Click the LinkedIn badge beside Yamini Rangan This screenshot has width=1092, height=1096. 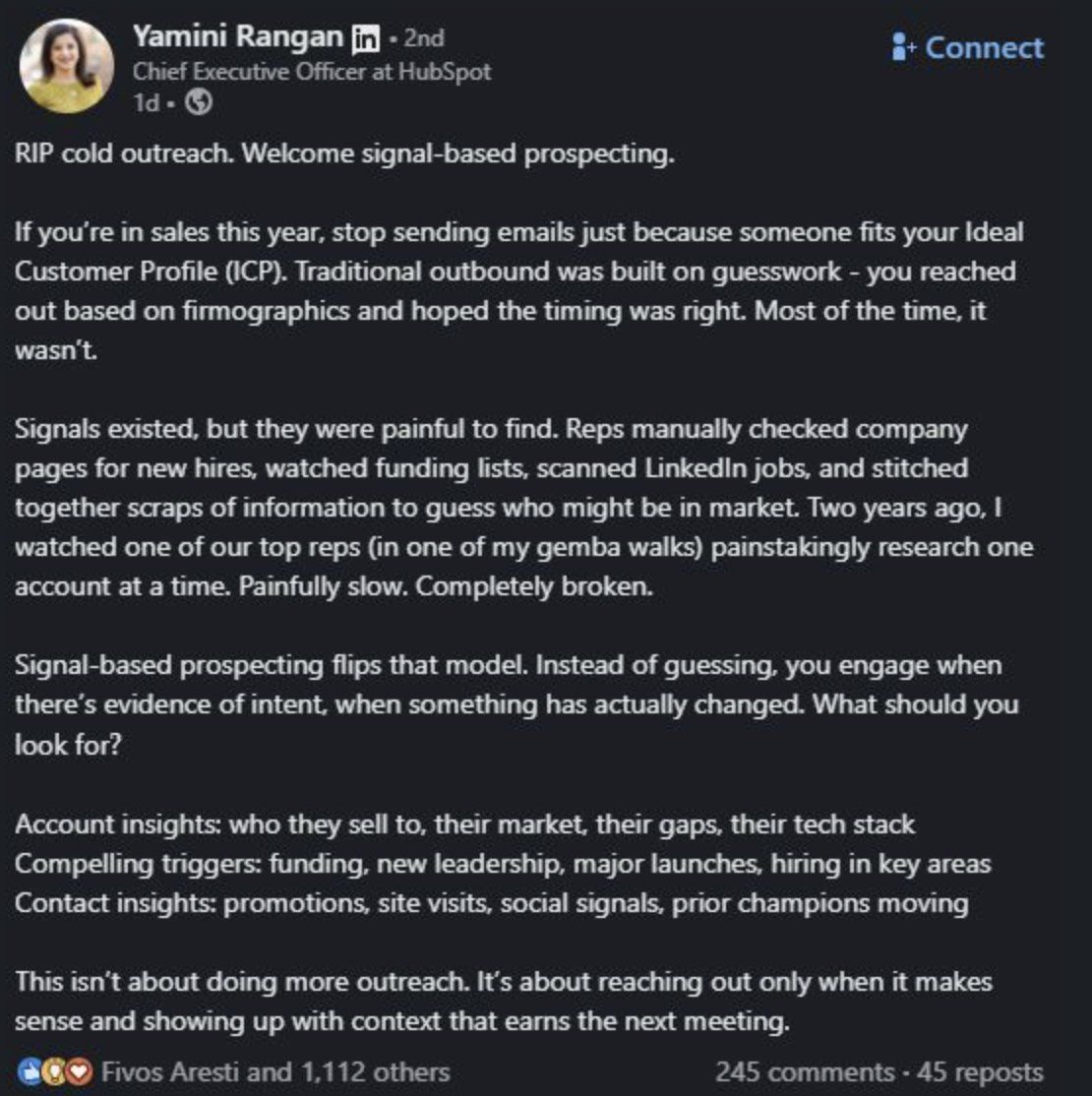point(365,38)
